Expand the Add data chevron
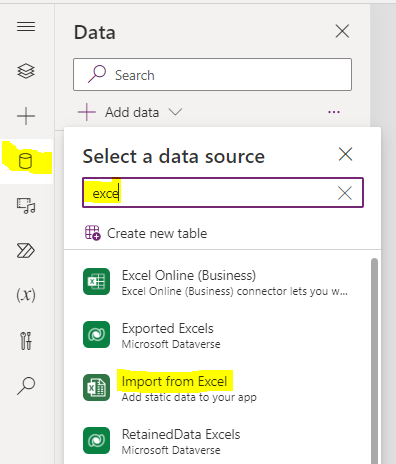The image size is (396, 464). [175, 112]
